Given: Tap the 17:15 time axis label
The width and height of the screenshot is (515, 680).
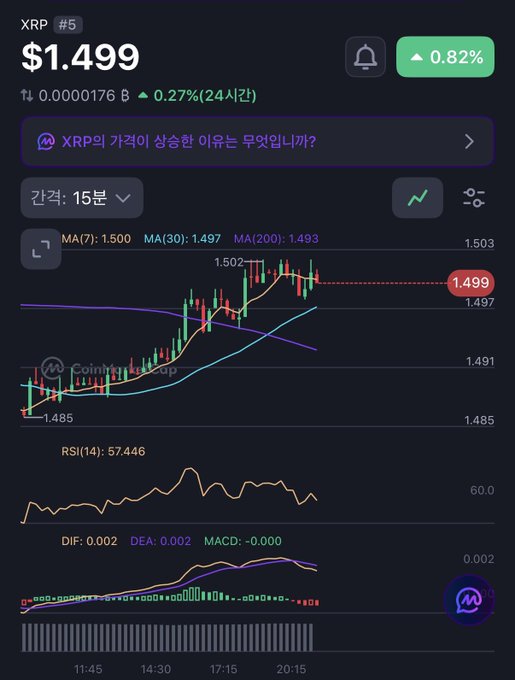Looking at the screenshot, I should point(224,669).
